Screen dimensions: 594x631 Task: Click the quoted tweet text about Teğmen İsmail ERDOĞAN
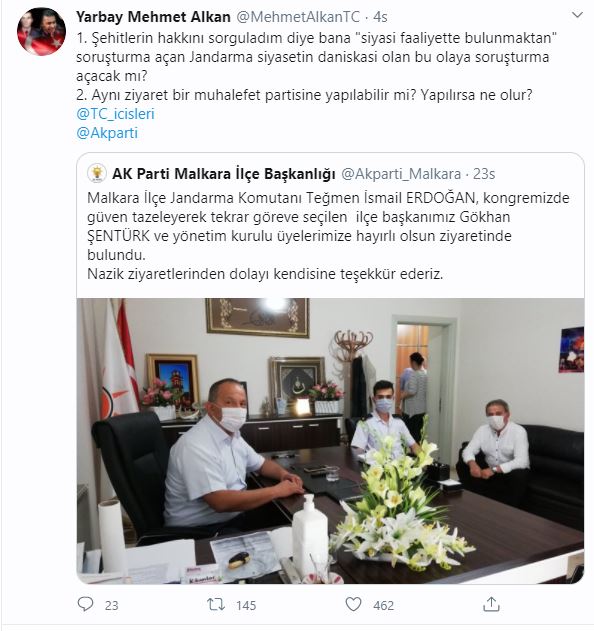(x=328, y=236)
